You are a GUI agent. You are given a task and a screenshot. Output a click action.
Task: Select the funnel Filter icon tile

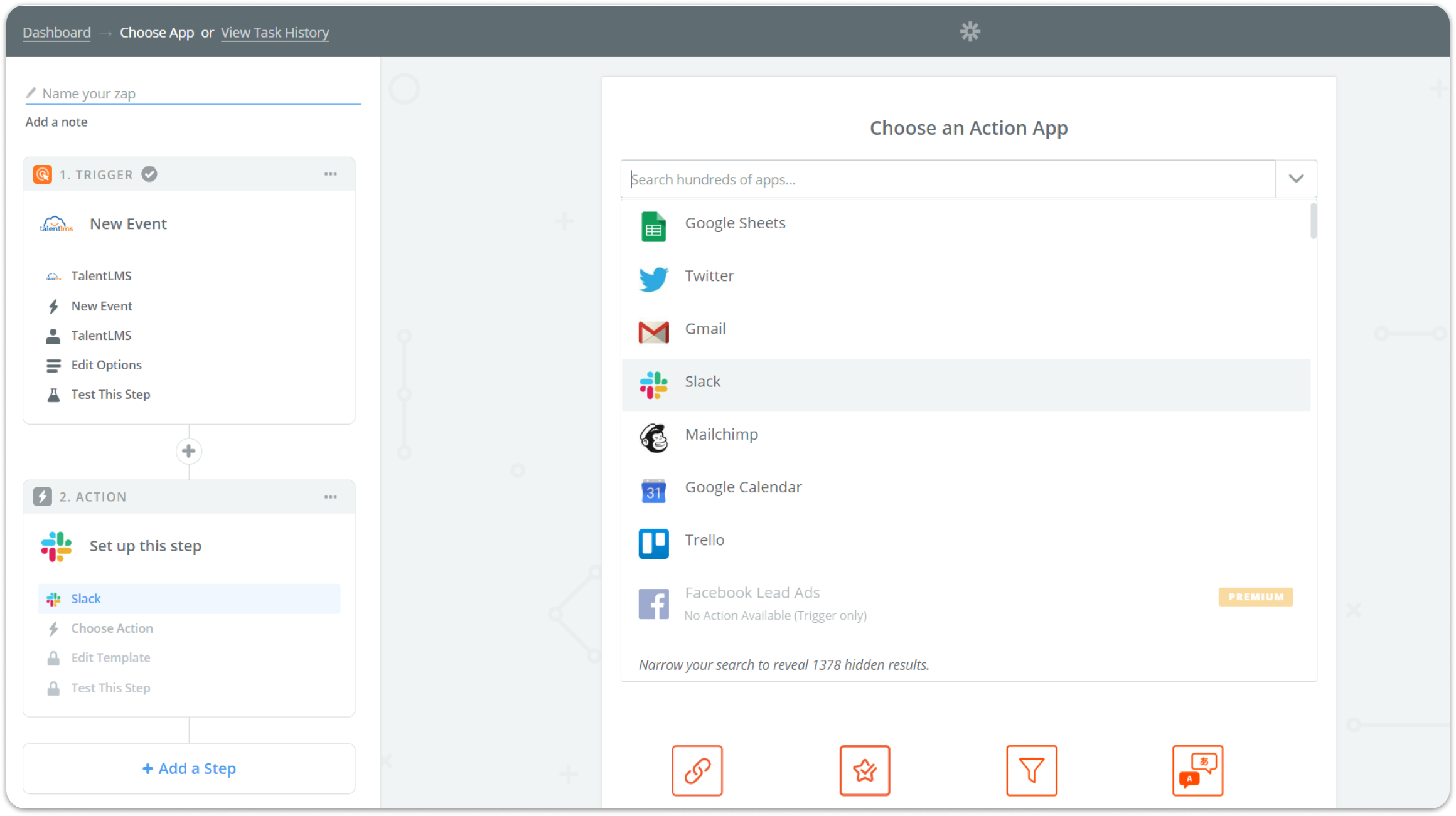click(1031, 770)
